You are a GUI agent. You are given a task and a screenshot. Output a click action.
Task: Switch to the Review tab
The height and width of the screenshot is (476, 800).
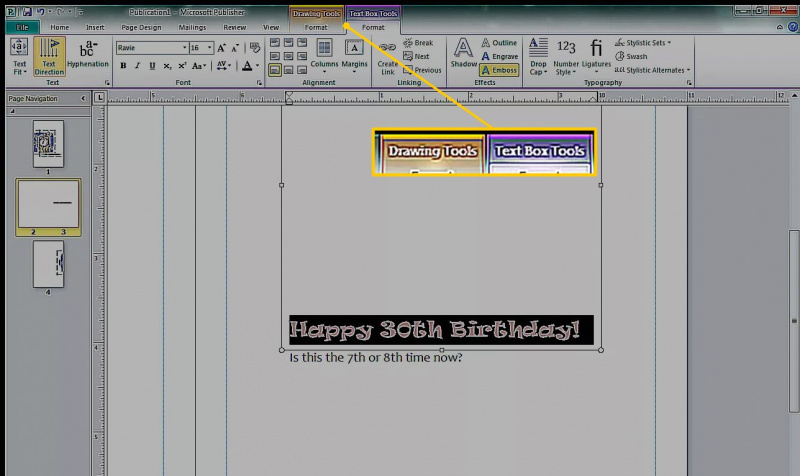point(235,28)
